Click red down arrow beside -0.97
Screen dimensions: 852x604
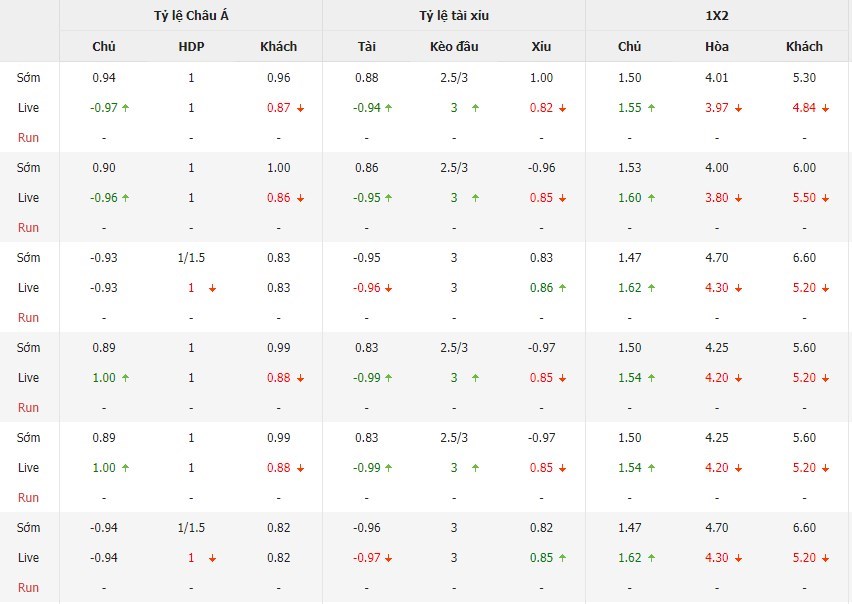pyautogui.click(x=388, y=558)
